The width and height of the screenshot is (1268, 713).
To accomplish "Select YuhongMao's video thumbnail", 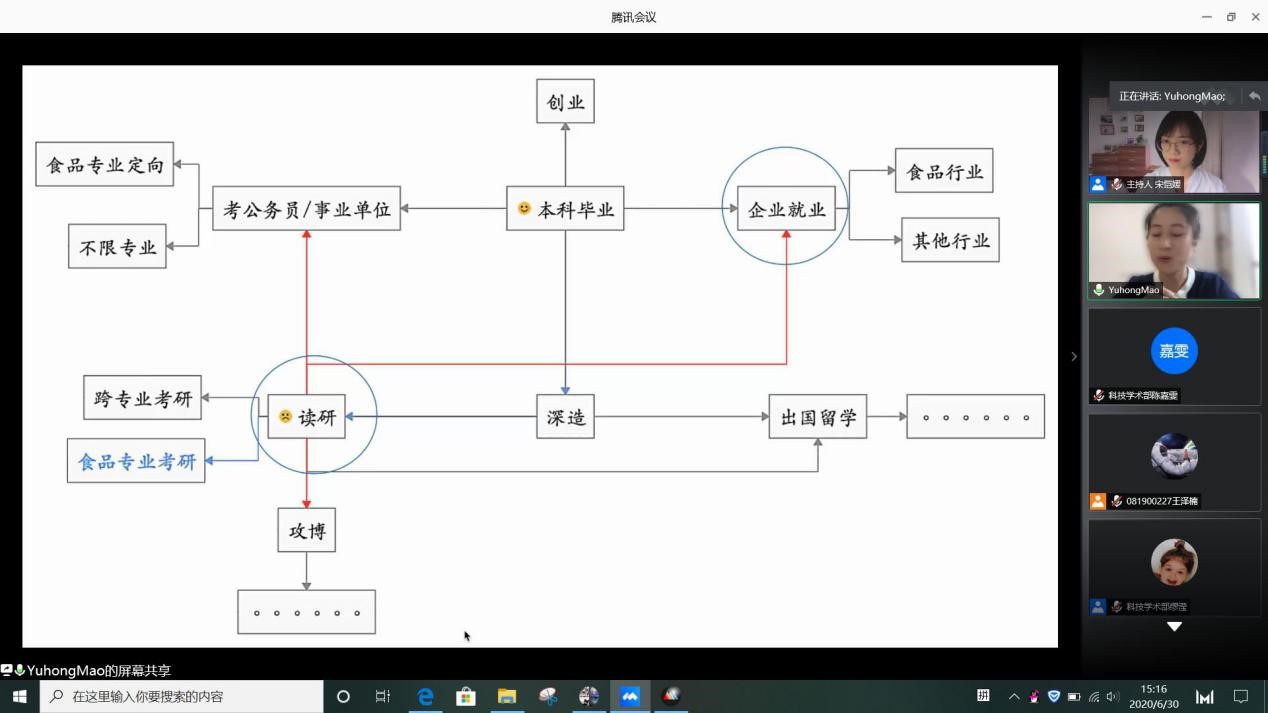I will (x=1174, y=250).
